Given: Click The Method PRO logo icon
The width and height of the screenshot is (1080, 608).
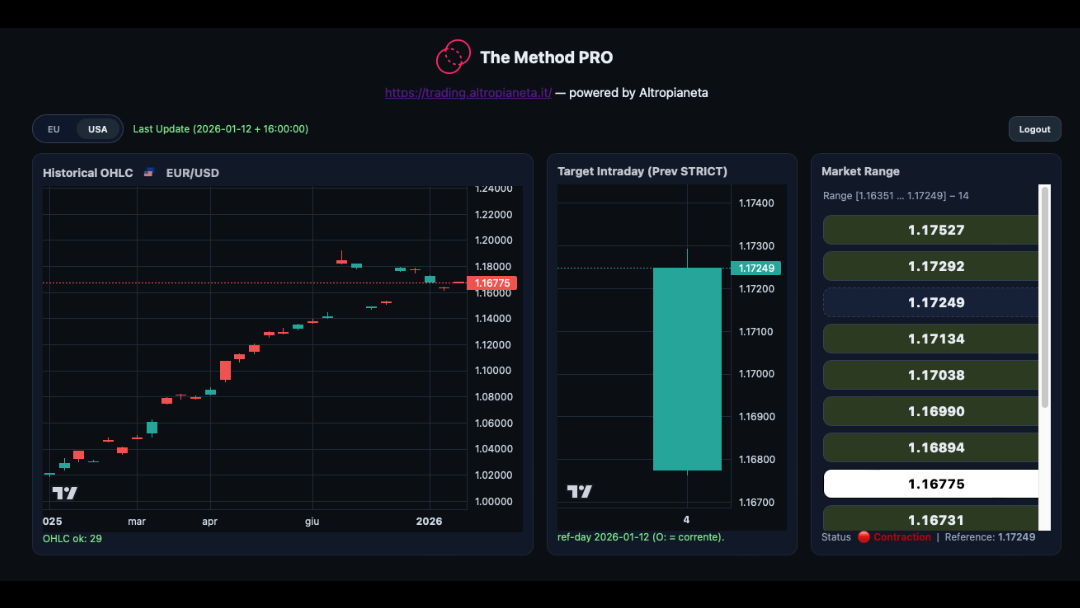Looking at the screenshot, I should [x=453, y=57].
